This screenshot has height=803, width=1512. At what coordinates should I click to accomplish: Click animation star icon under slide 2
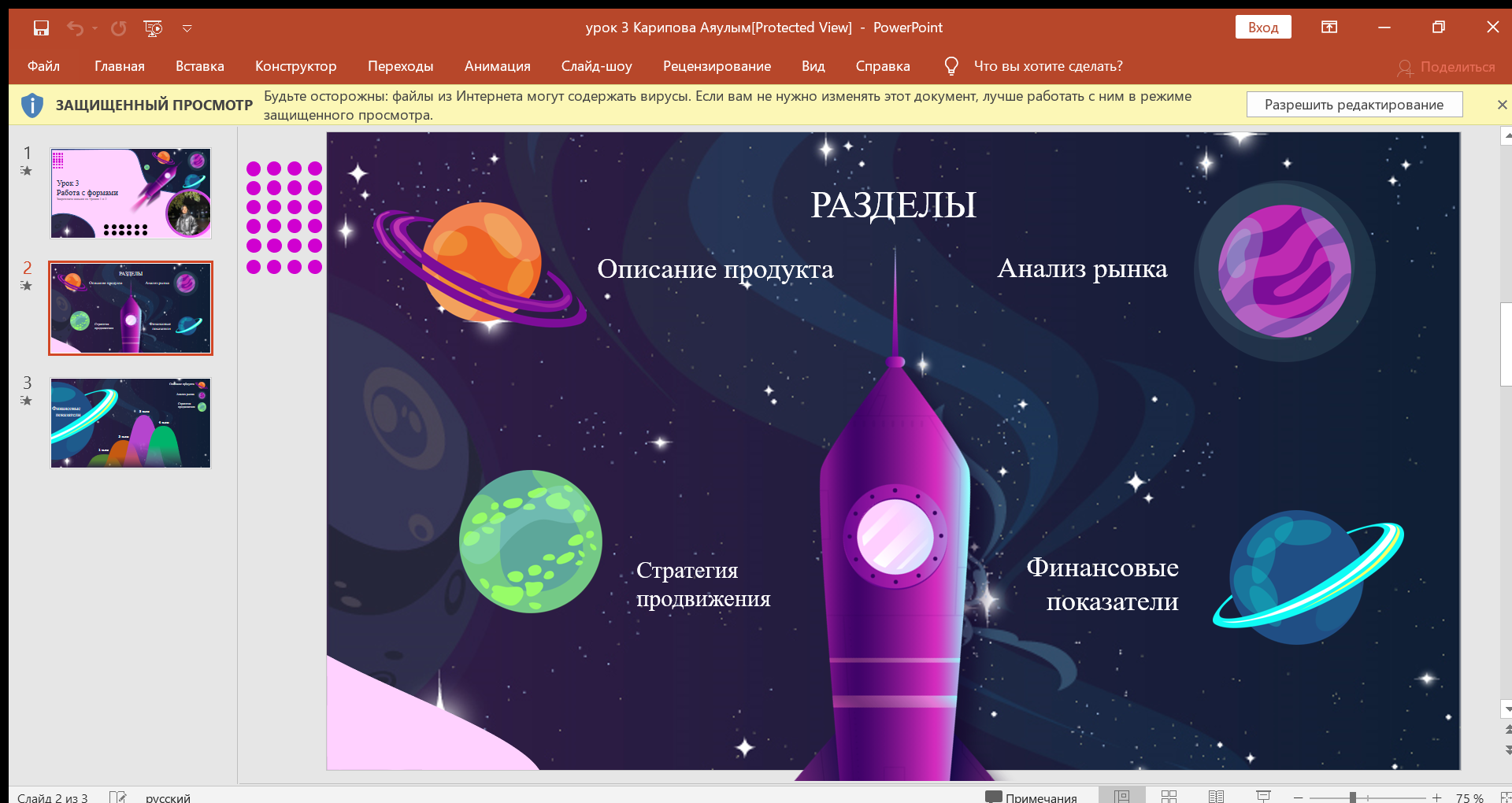(x=27, y=286)
